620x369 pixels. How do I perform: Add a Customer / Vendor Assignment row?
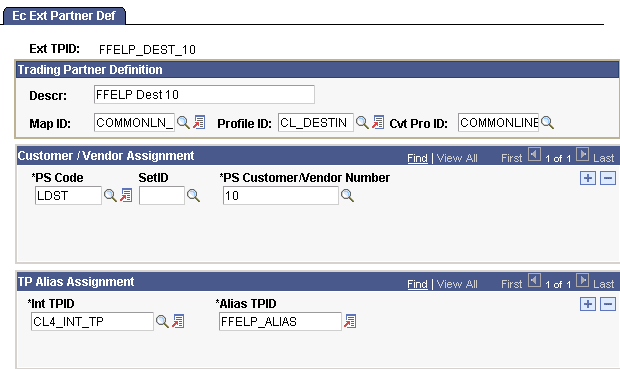pyautogui.click(x=588, y=178)
